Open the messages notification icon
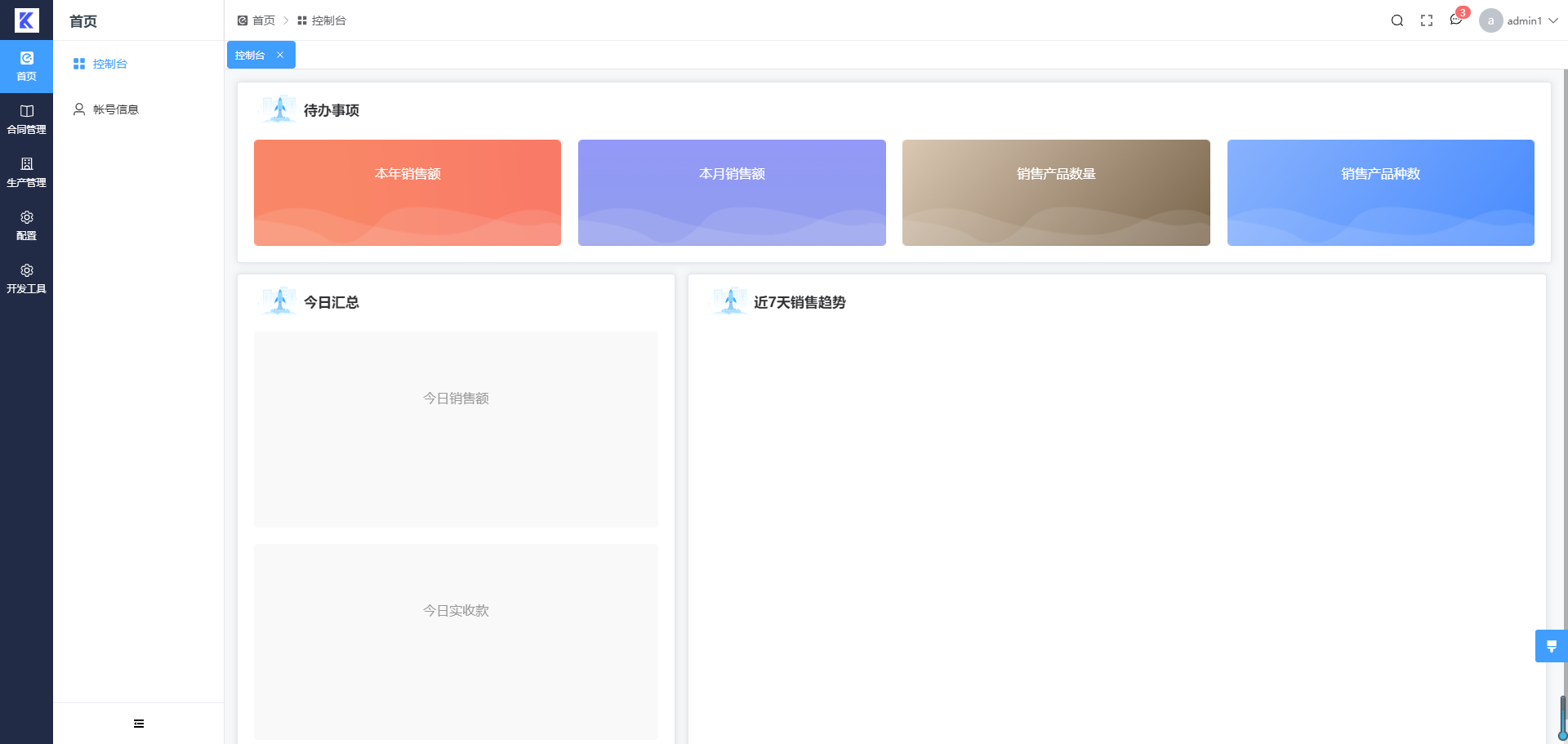This screenshot has width=1568, height=744. (1456, 20)
